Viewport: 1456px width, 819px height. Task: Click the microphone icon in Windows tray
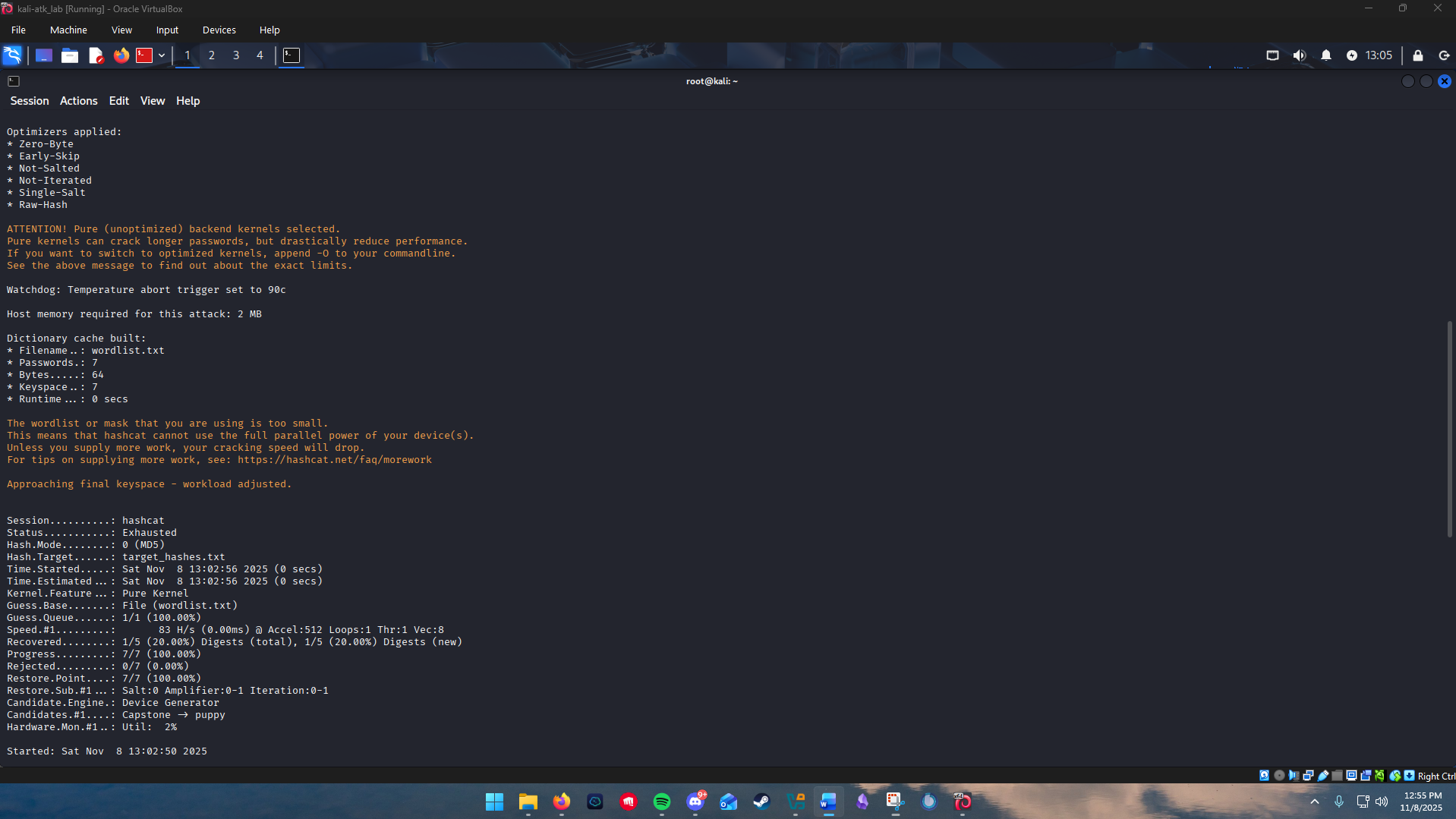pyautogui.click(x=1339, y=802)
